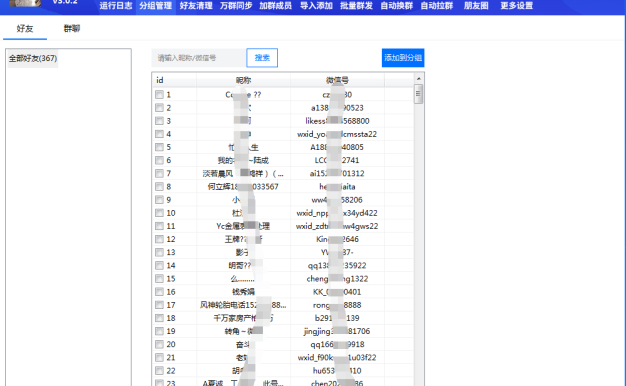Check the box for row 8
The image size is (626, 386).
tap(159, 186)
